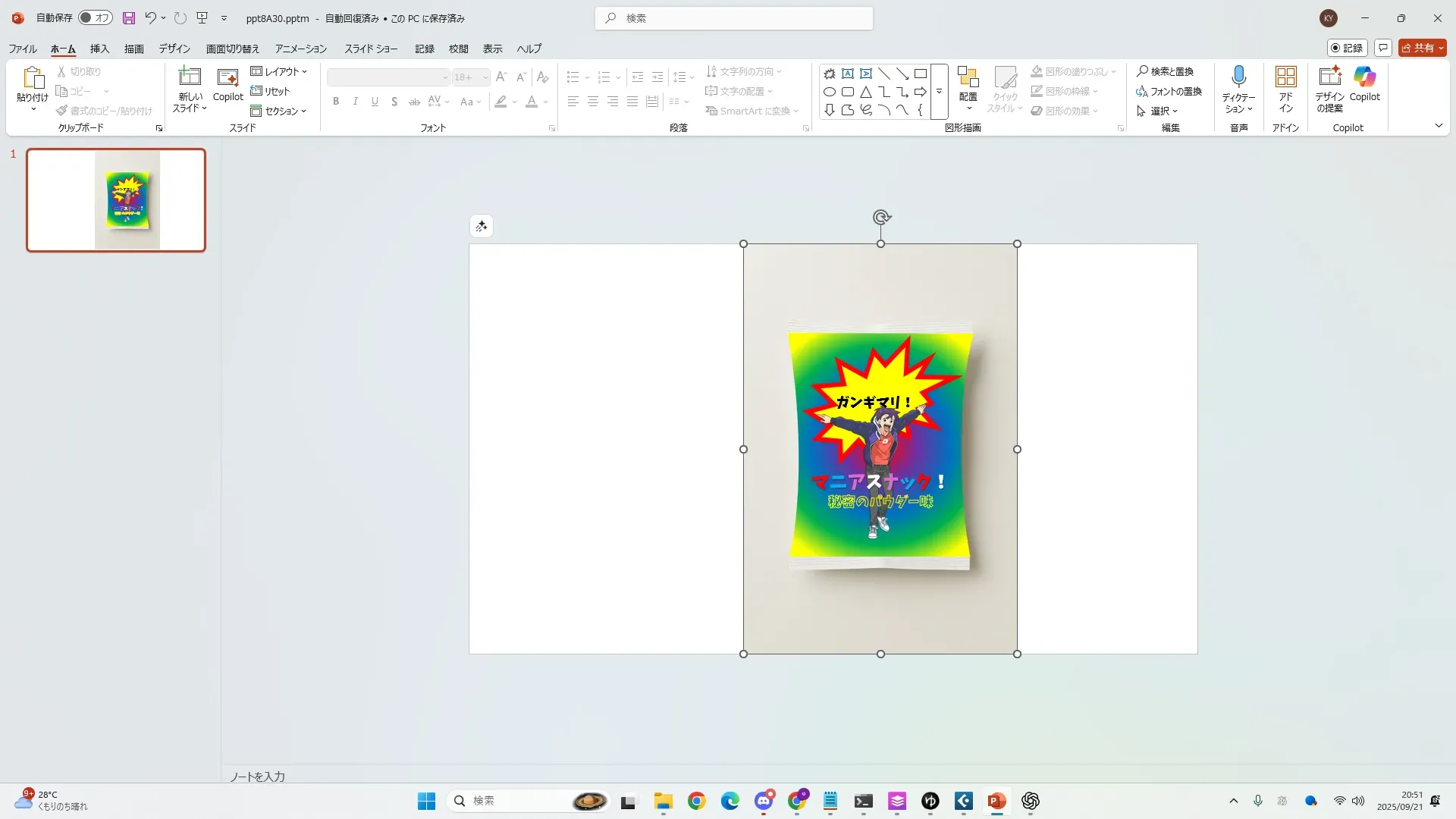Open the Insert (挿入) tab
1456x819 pixels.
click(99, 49)
